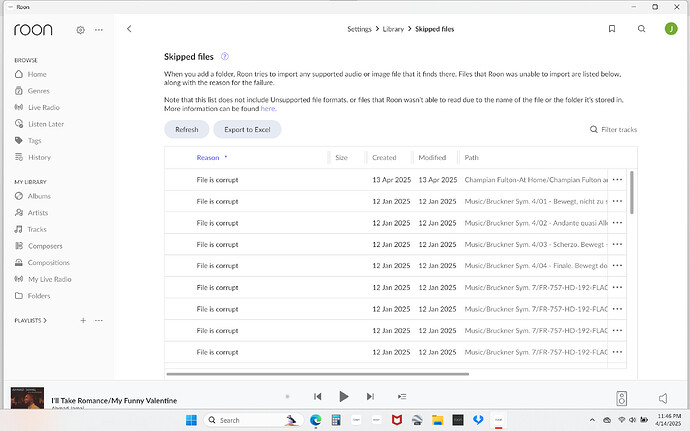This screenshot has height=431, width=690.
Task: Sort by the Modified column header
Action: point(432,158)
